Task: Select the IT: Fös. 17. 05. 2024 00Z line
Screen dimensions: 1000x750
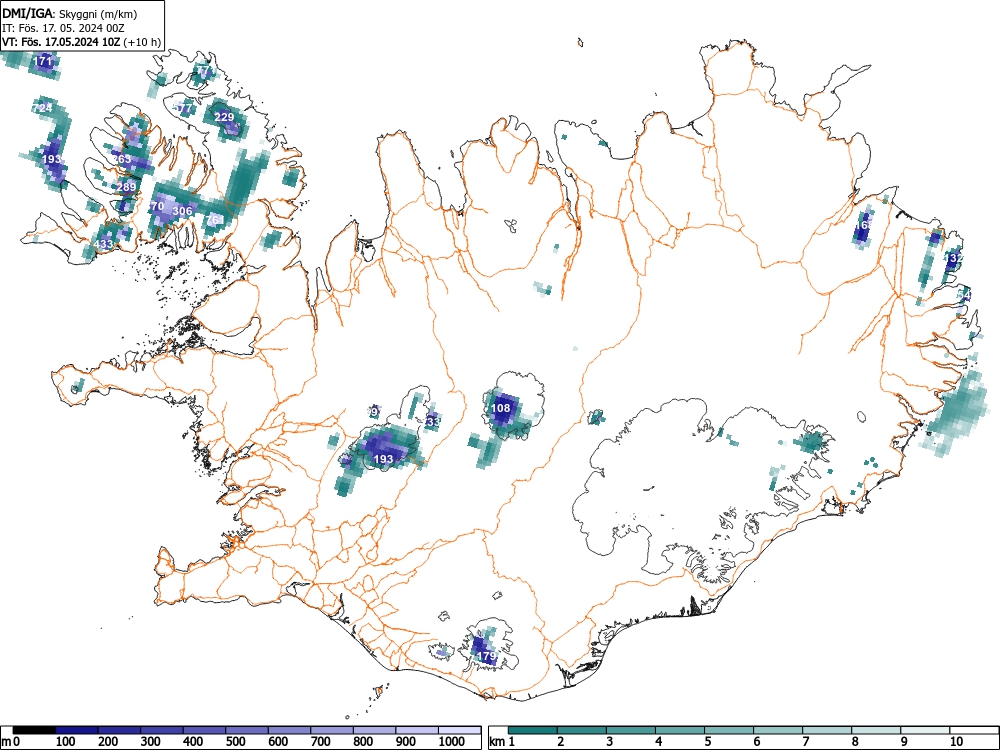Action: tap(62, 28)
